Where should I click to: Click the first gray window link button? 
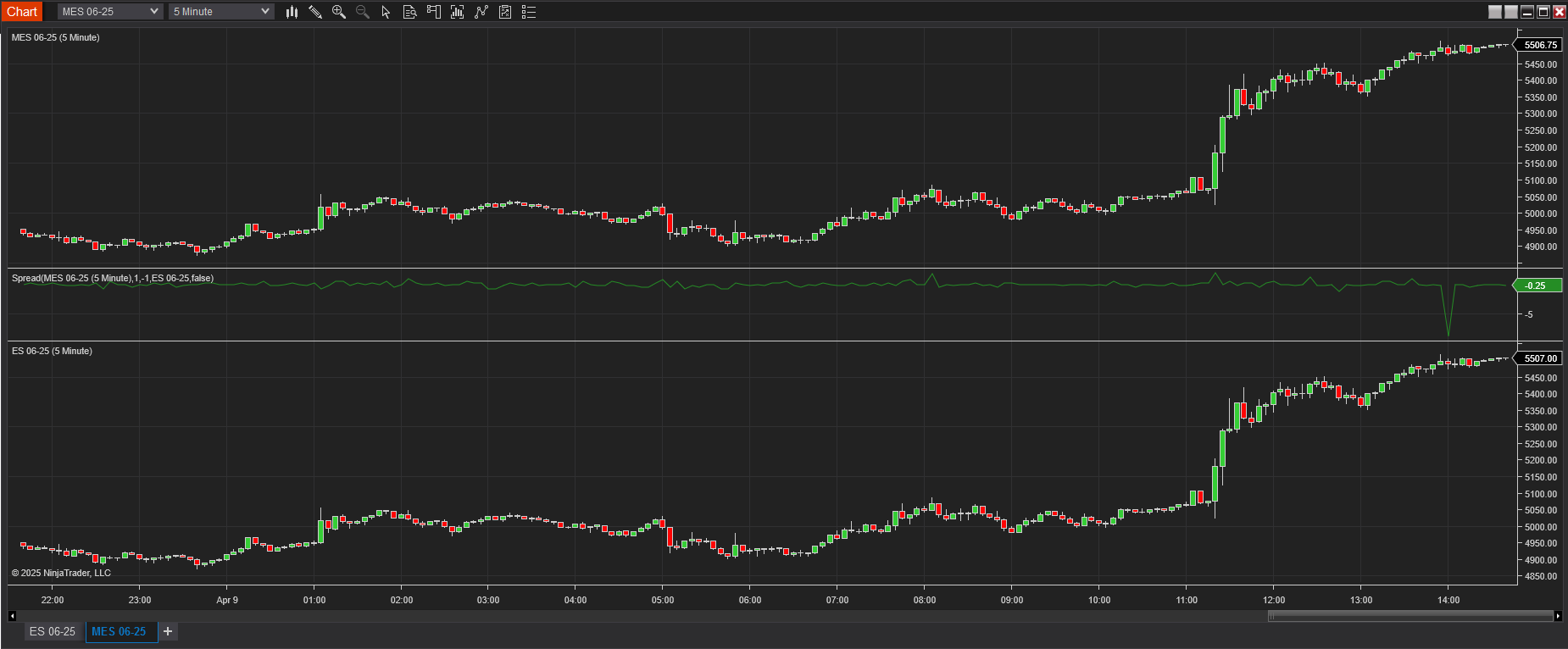(1495, 12)
